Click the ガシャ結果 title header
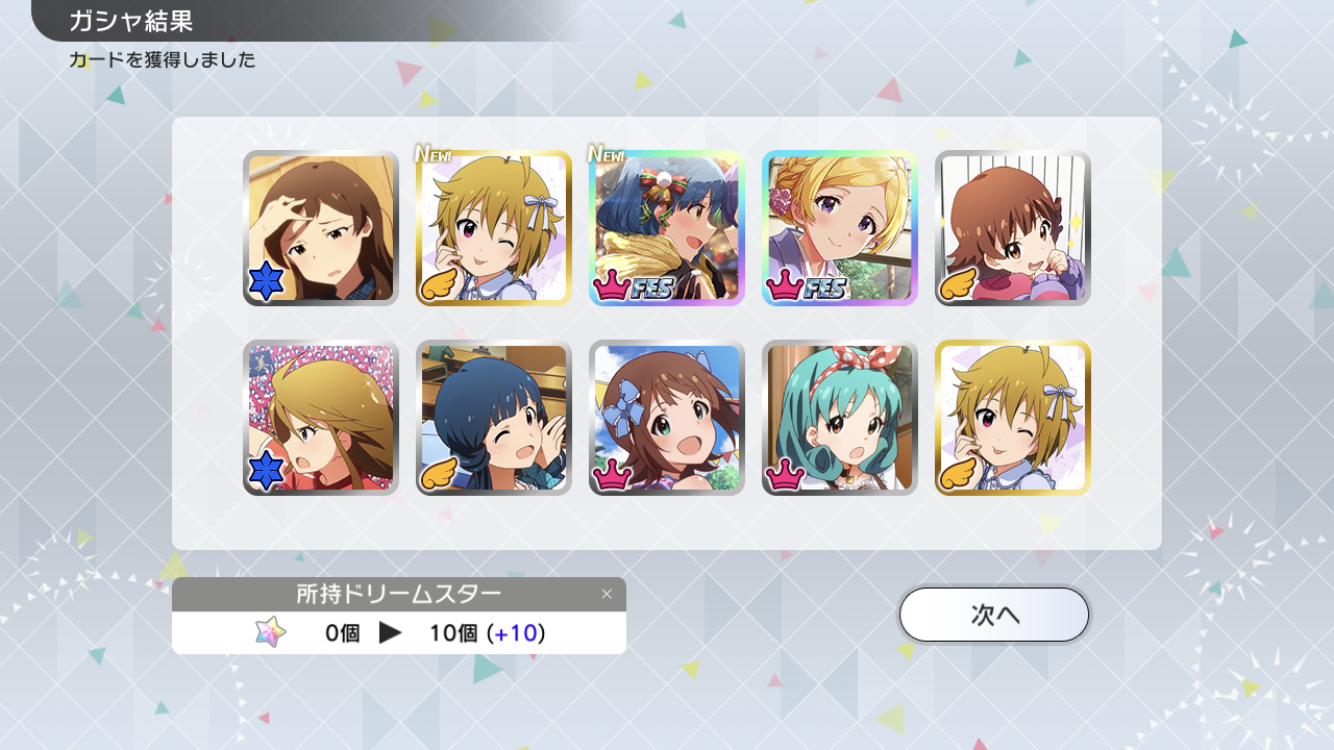 click(131, 20)
